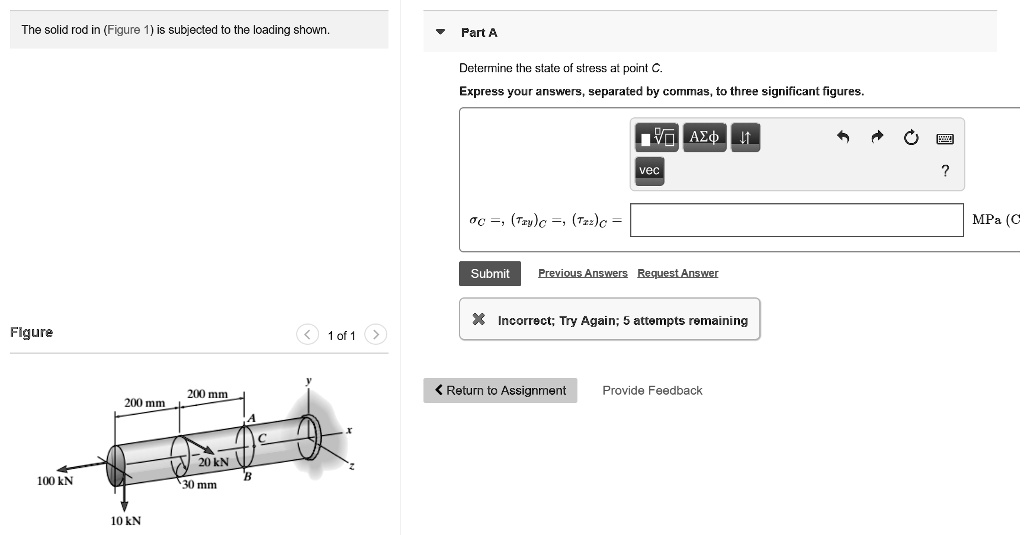This screenshot has height=535, width=1024.
Task: Open the math templates (fraction/root) button
Action: (656, 136)
